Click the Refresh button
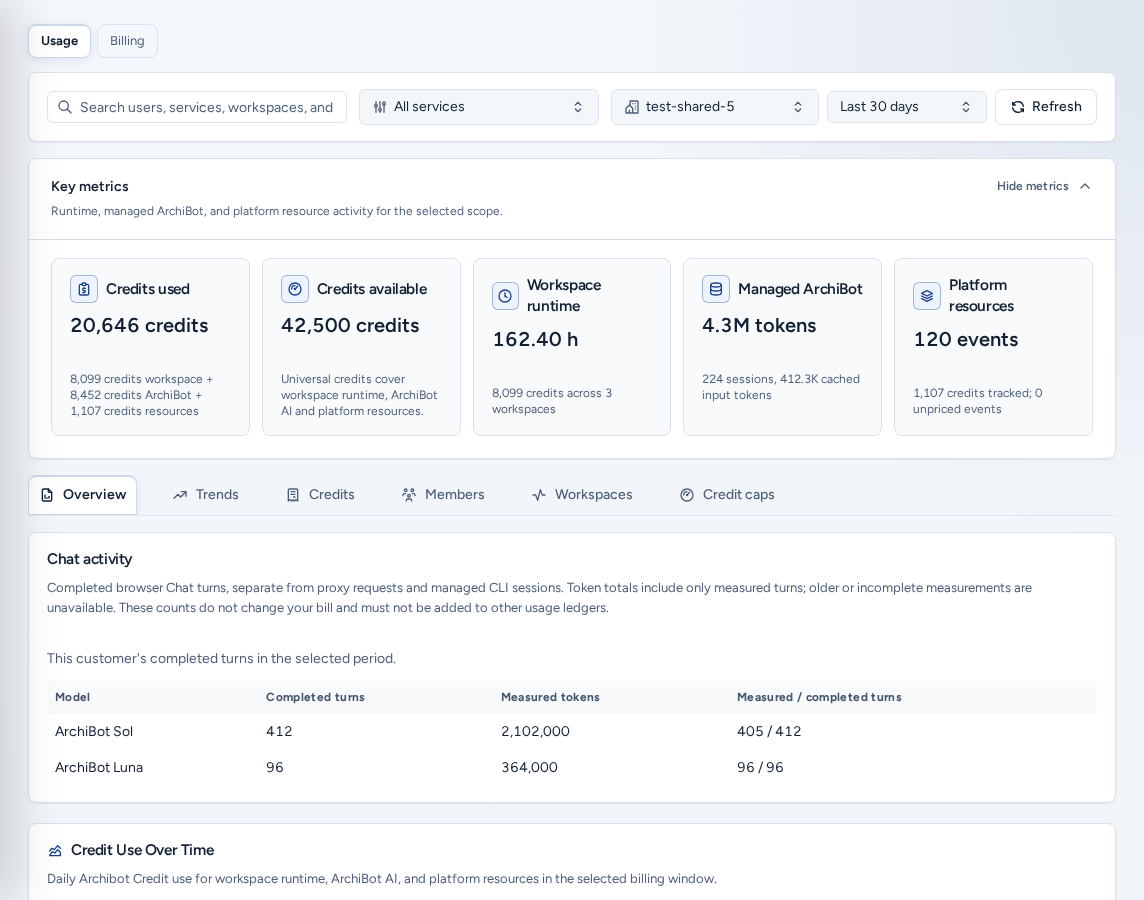The height and width of the screenshot is (900, 1144). tap(1046, 107)
